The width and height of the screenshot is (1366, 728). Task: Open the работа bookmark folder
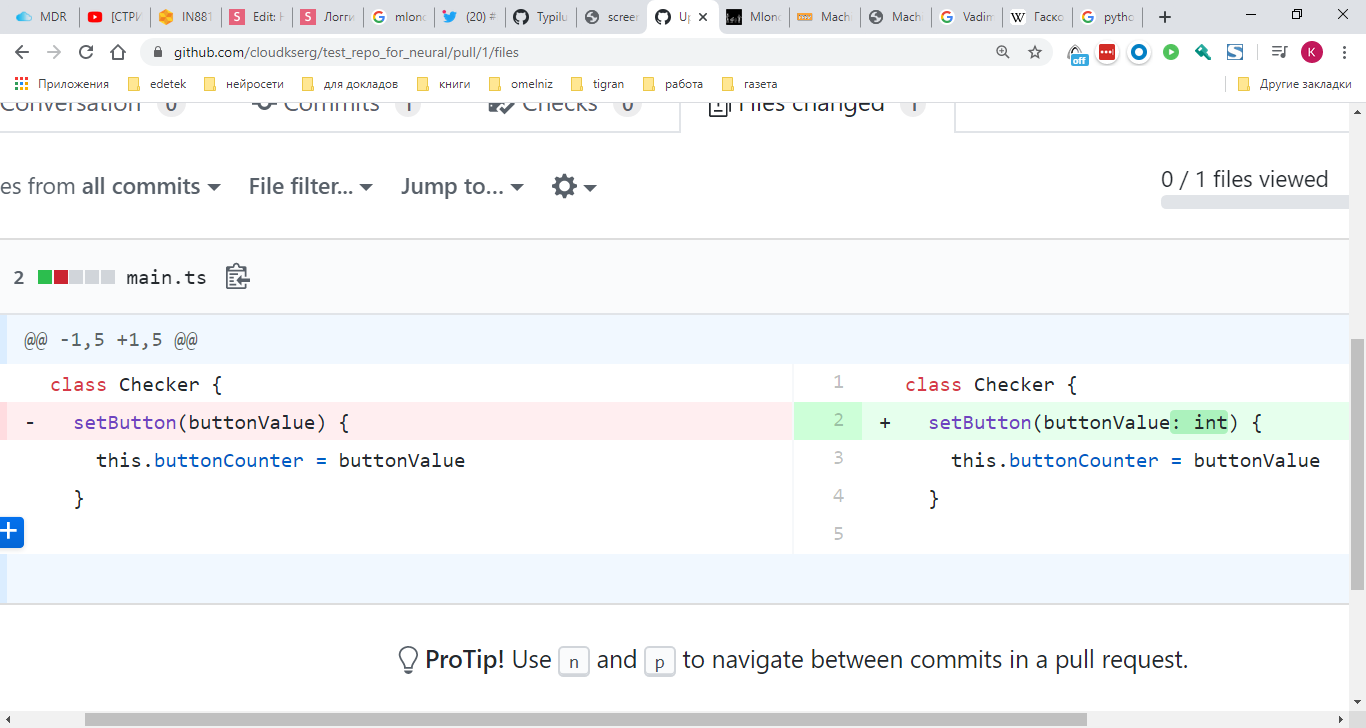click(x=672, y=84)
